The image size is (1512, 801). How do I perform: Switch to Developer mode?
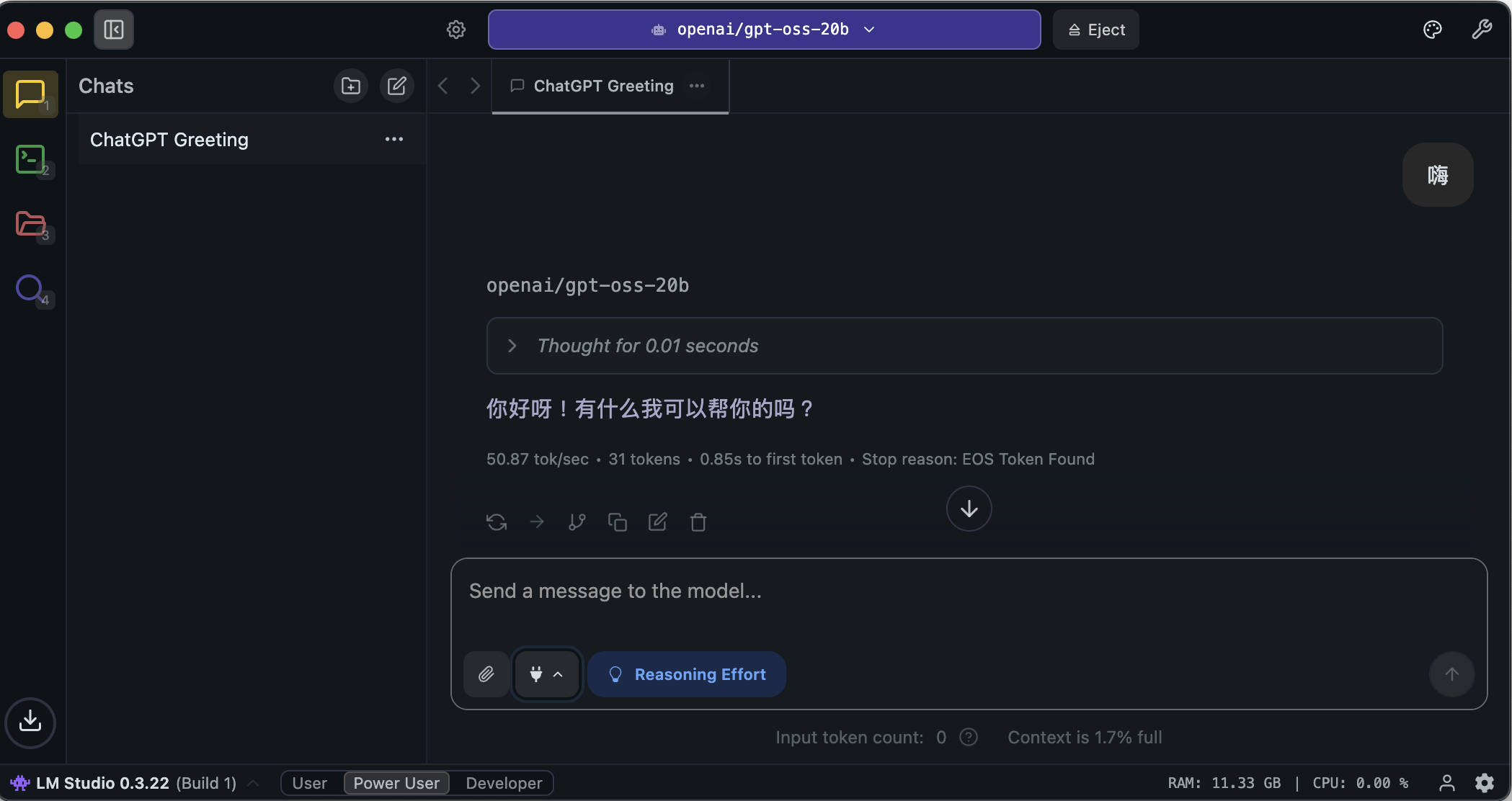(x=504, y=783)
